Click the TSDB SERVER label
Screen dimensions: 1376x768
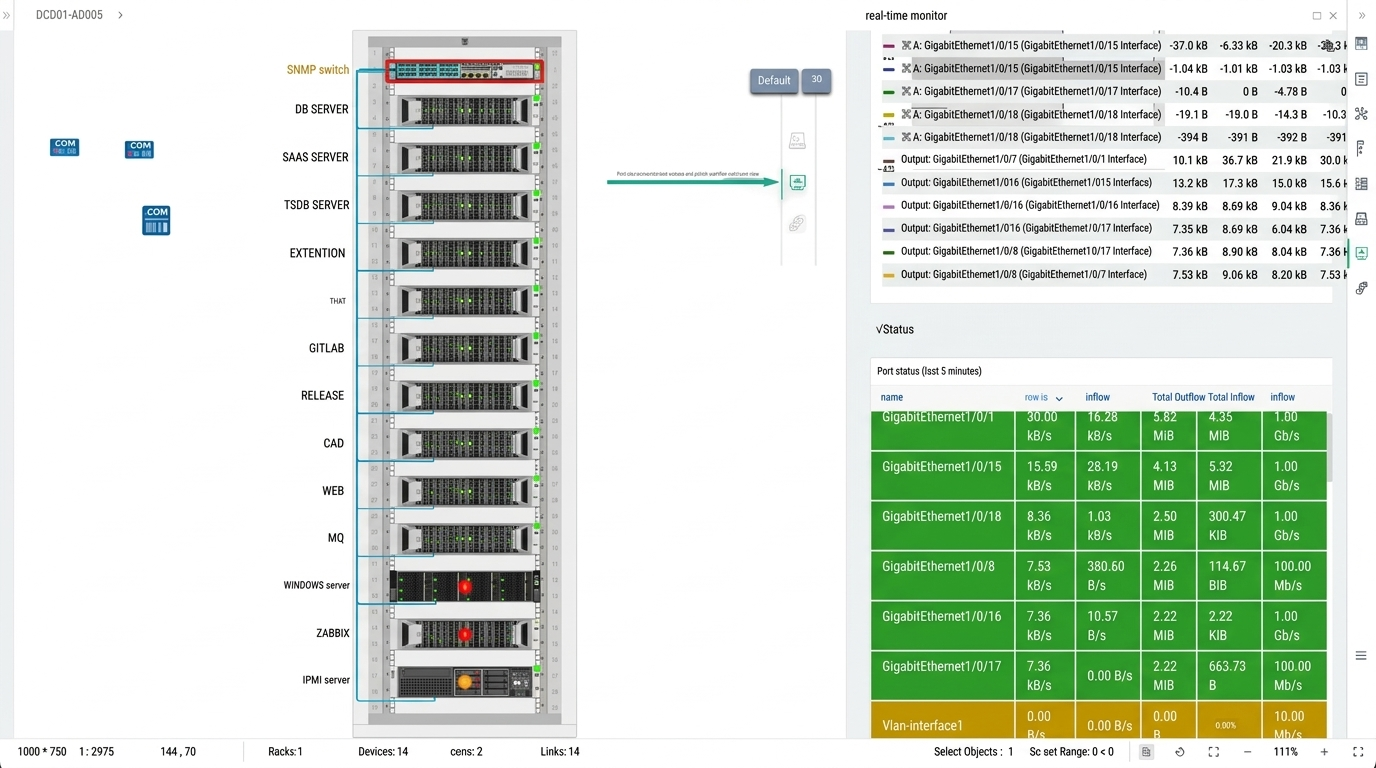[316, 205]
